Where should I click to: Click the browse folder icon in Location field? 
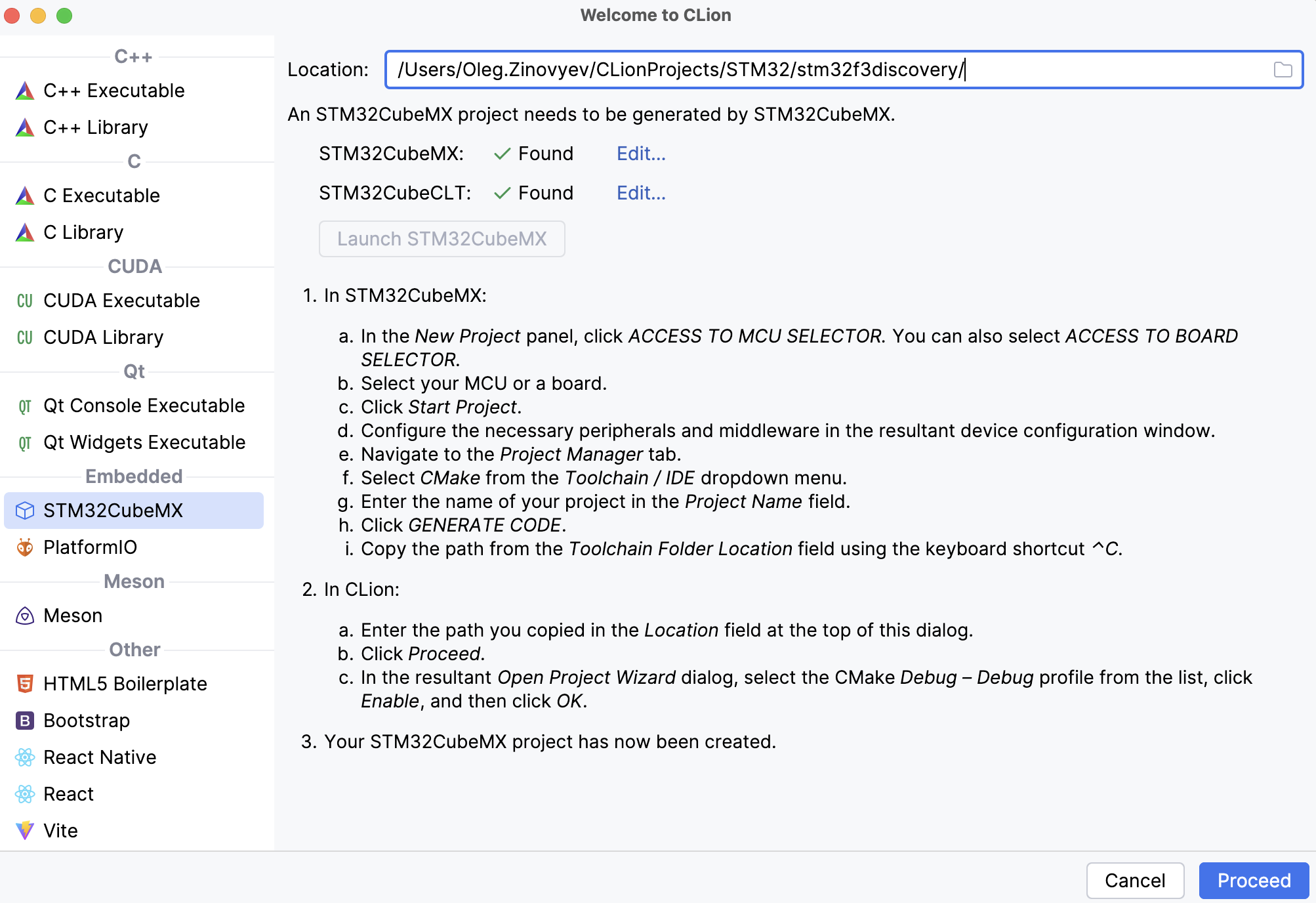coord(1283,70)
